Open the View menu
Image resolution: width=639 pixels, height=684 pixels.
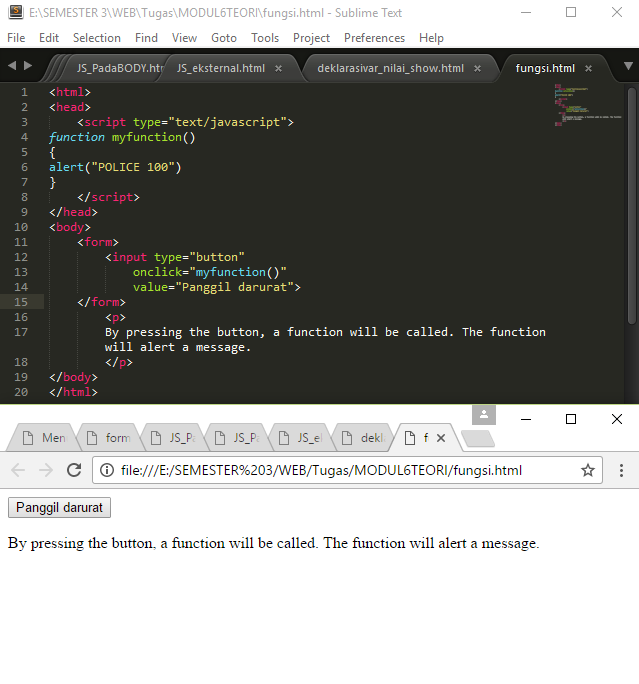click(184, 38)
